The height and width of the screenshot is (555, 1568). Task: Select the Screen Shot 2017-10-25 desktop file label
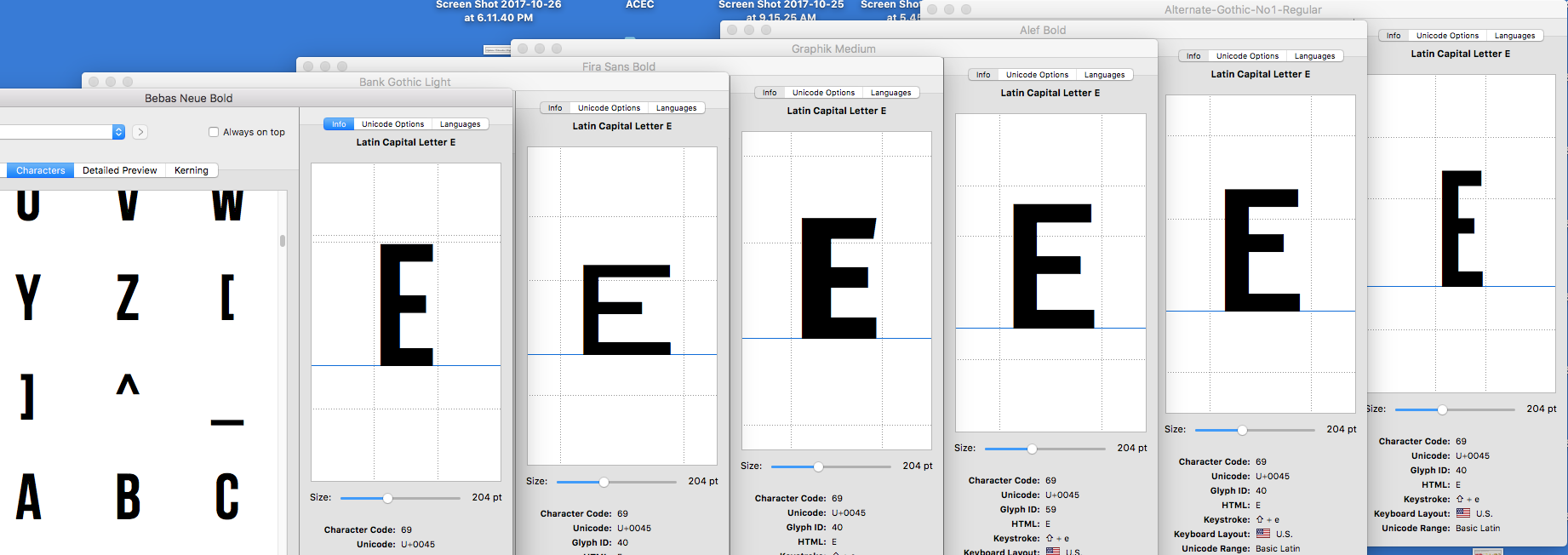tap(781, 10)
